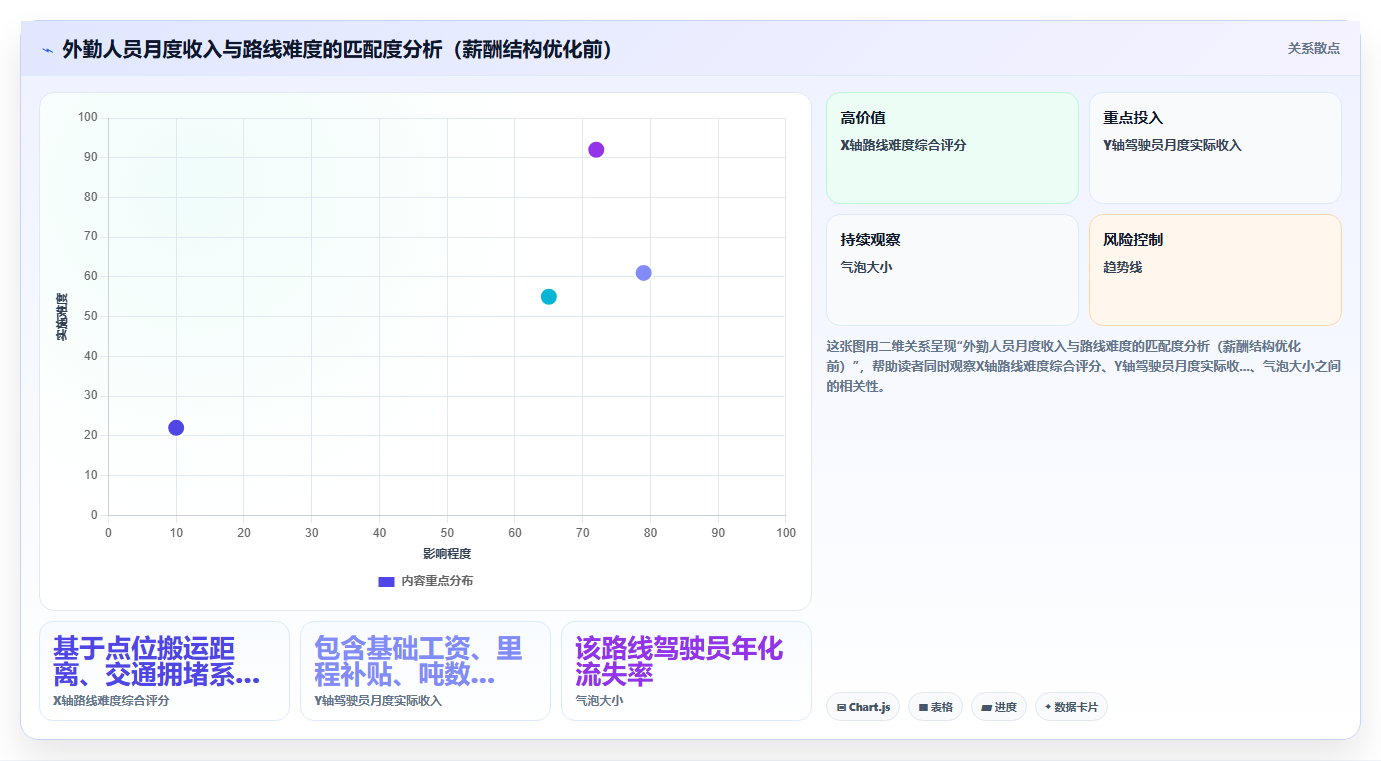The height and width of the screenshot is (761, 1381).
Task: Click the 关系散点 label in header
Action: (1313, 48)
